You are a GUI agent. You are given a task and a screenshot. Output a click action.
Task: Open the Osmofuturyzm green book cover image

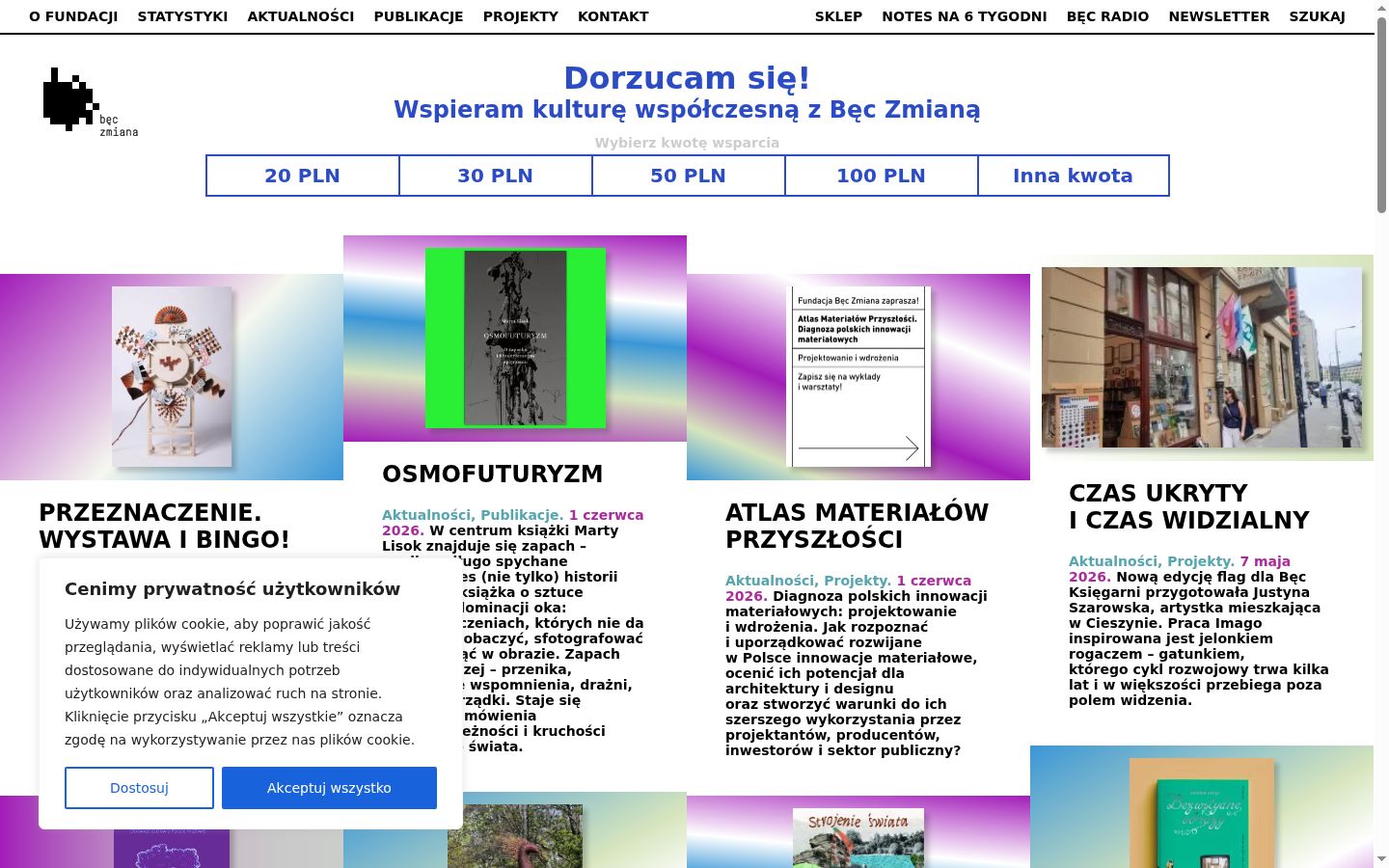pyautogui.click(x=515, y=338)
